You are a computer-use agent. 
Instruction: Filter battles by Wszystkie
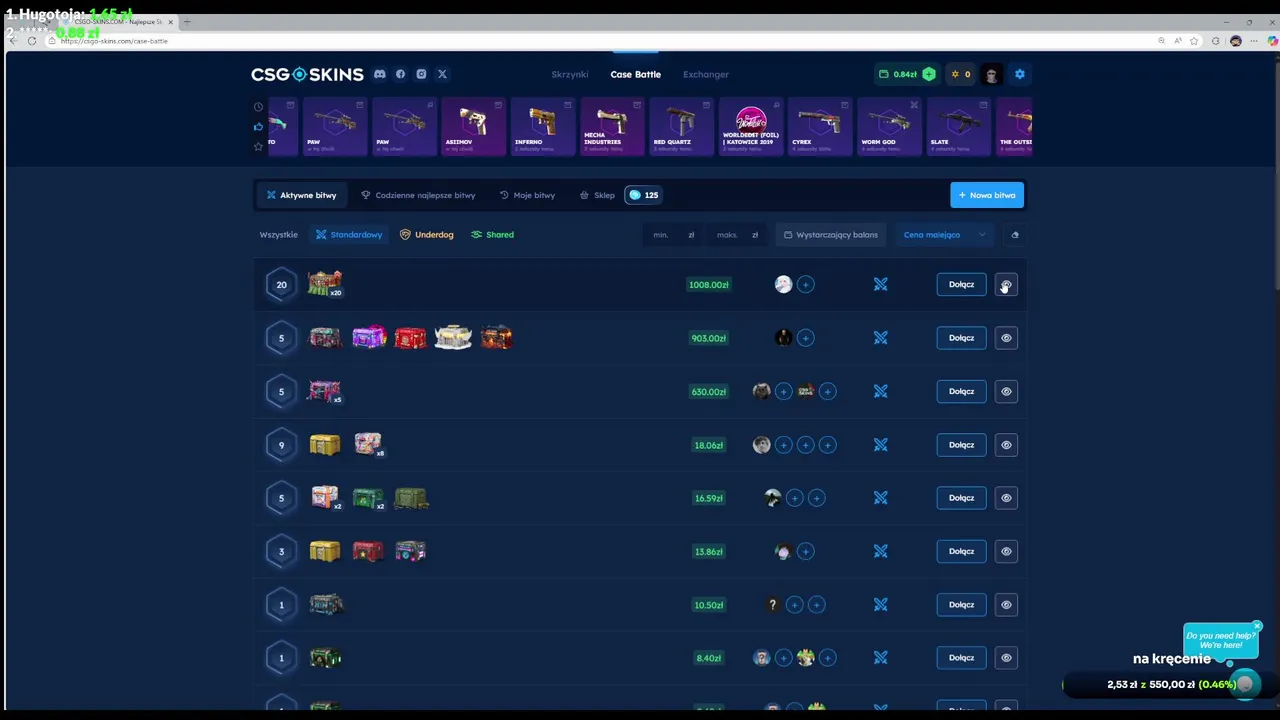(x=279, y=235)
